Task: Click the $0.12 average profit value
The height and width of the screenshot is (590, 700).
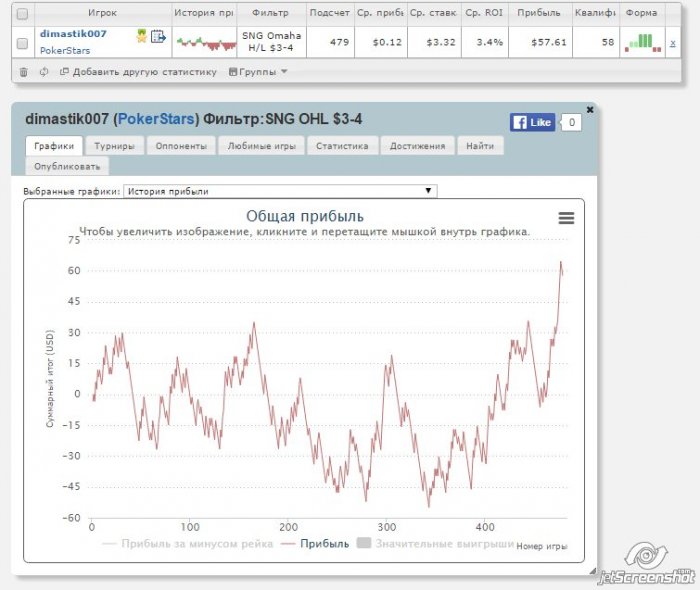Action: tap(388, 42)
